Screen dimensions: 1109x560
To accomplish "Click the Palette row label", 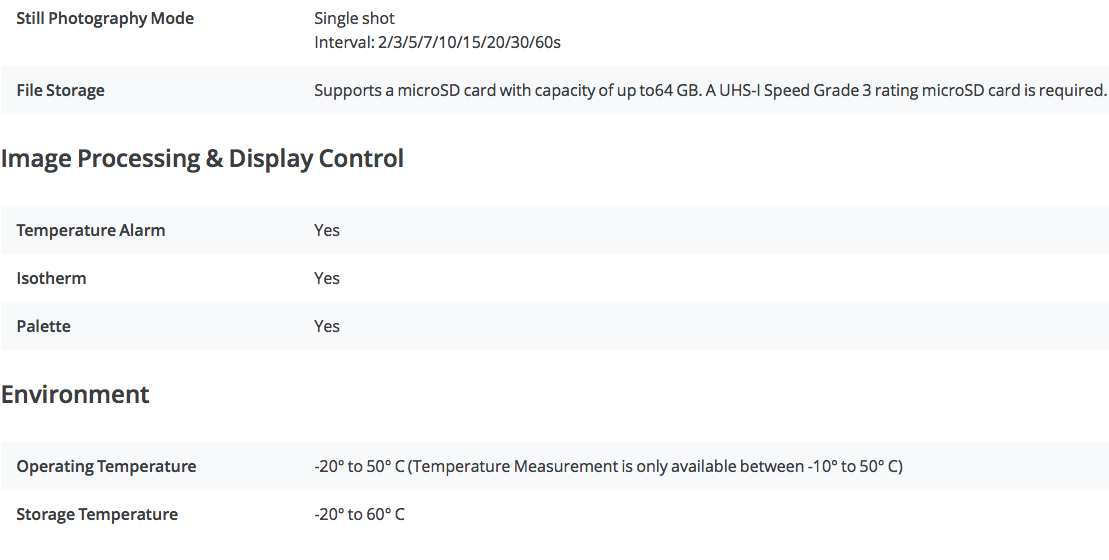I will click(43, 327).
